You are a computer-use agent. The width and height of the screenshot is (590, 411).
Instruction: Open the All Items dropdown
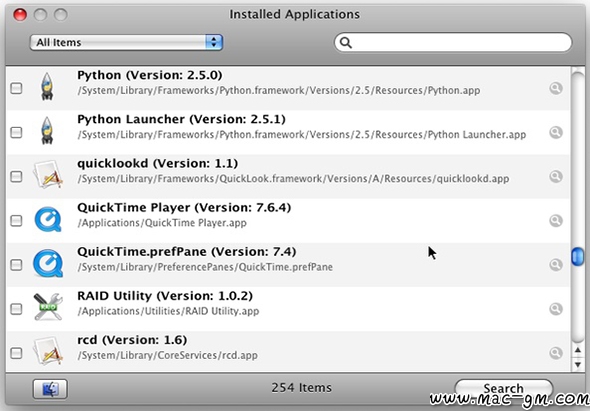click(x=126, y=42)
